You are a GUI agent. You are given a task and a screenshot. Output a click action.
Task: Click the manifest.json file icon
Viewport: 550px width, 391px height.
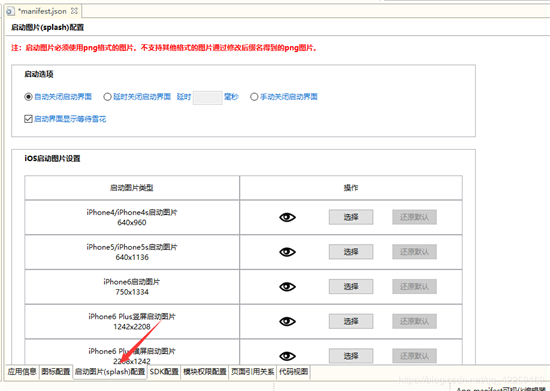(11, 11)
